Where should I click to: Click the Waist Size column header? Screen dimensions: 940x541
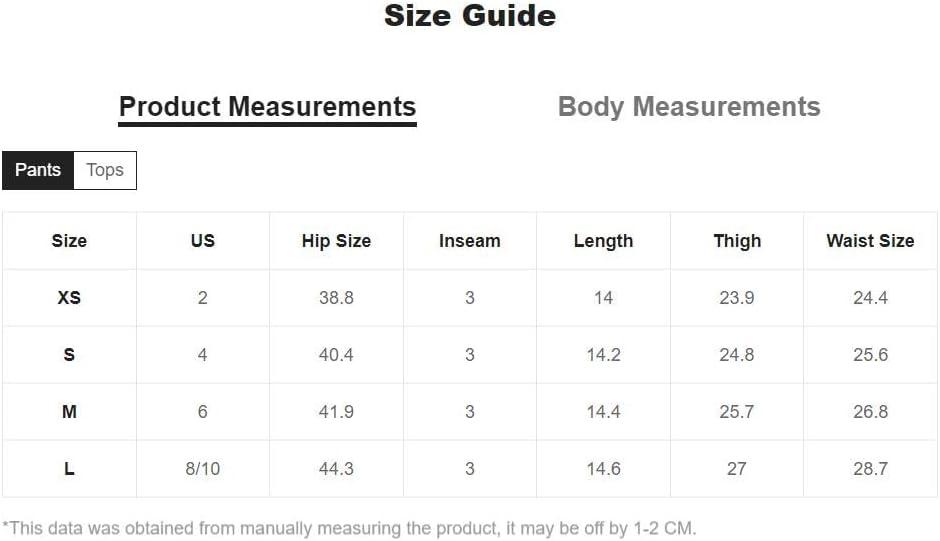pos(870,241)
